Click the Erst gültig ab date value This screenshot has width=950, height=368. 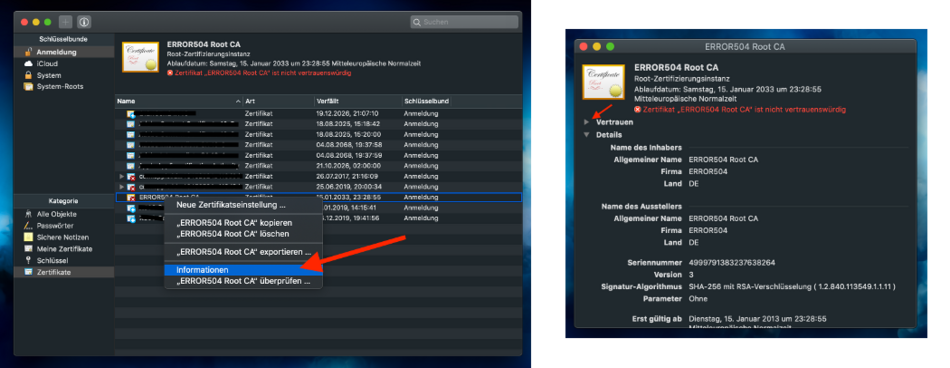coord(757,318)
